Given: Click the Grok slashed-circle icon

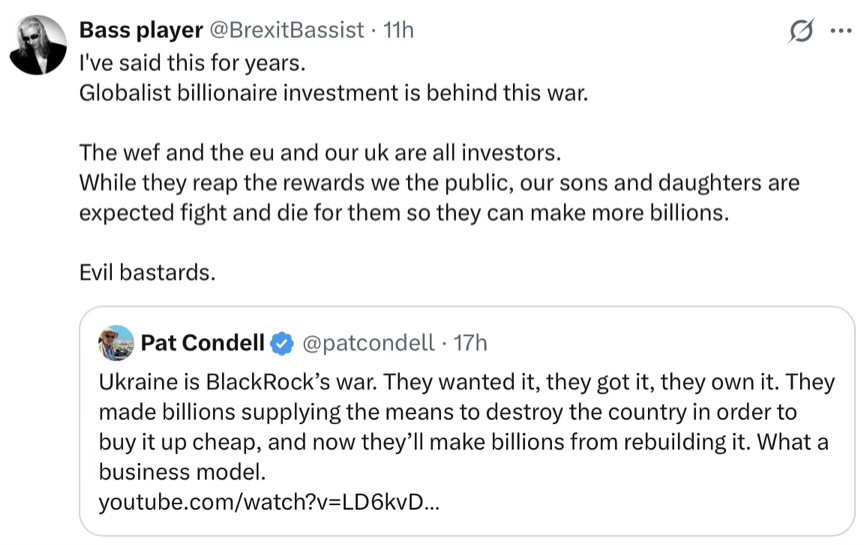Looking at the screenshot, I should tap(801, 31).
